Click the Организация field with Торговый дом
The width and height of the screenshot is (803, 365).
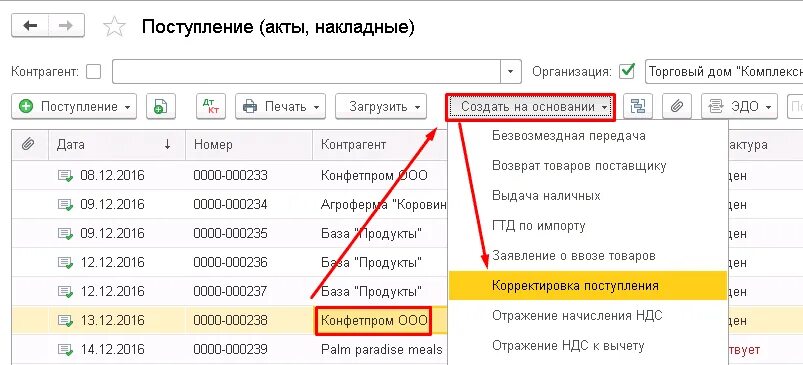pyautogui.click(x=724, y=72)
